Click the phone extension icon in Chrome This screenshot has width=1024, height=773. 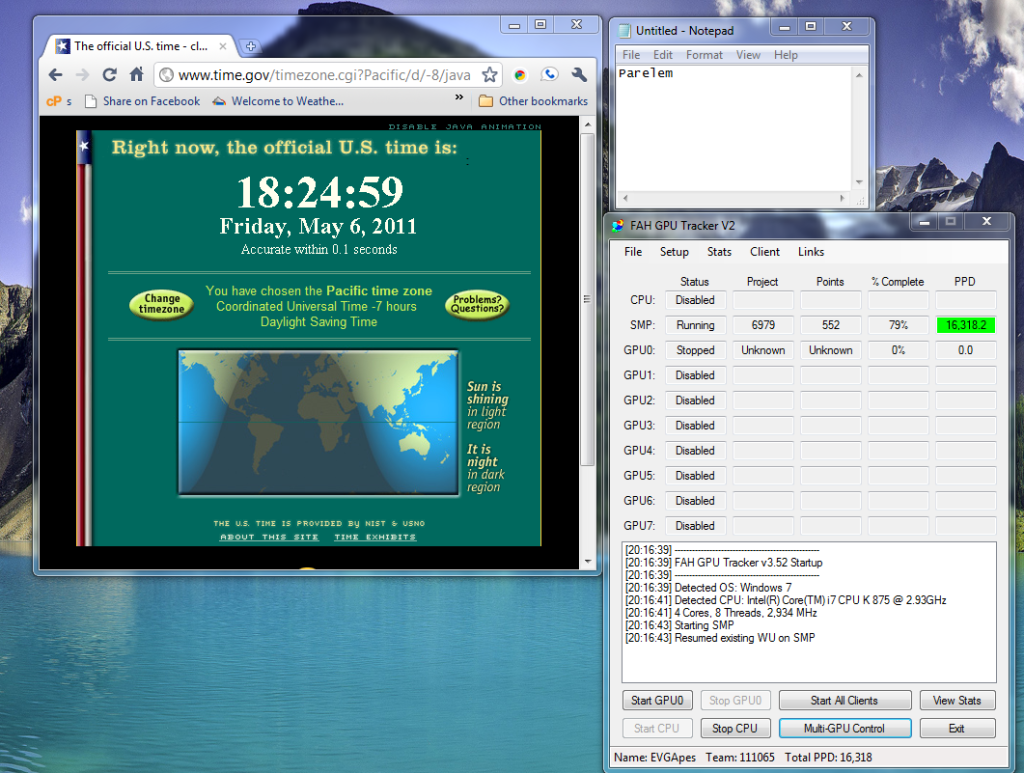click(549, 75)
